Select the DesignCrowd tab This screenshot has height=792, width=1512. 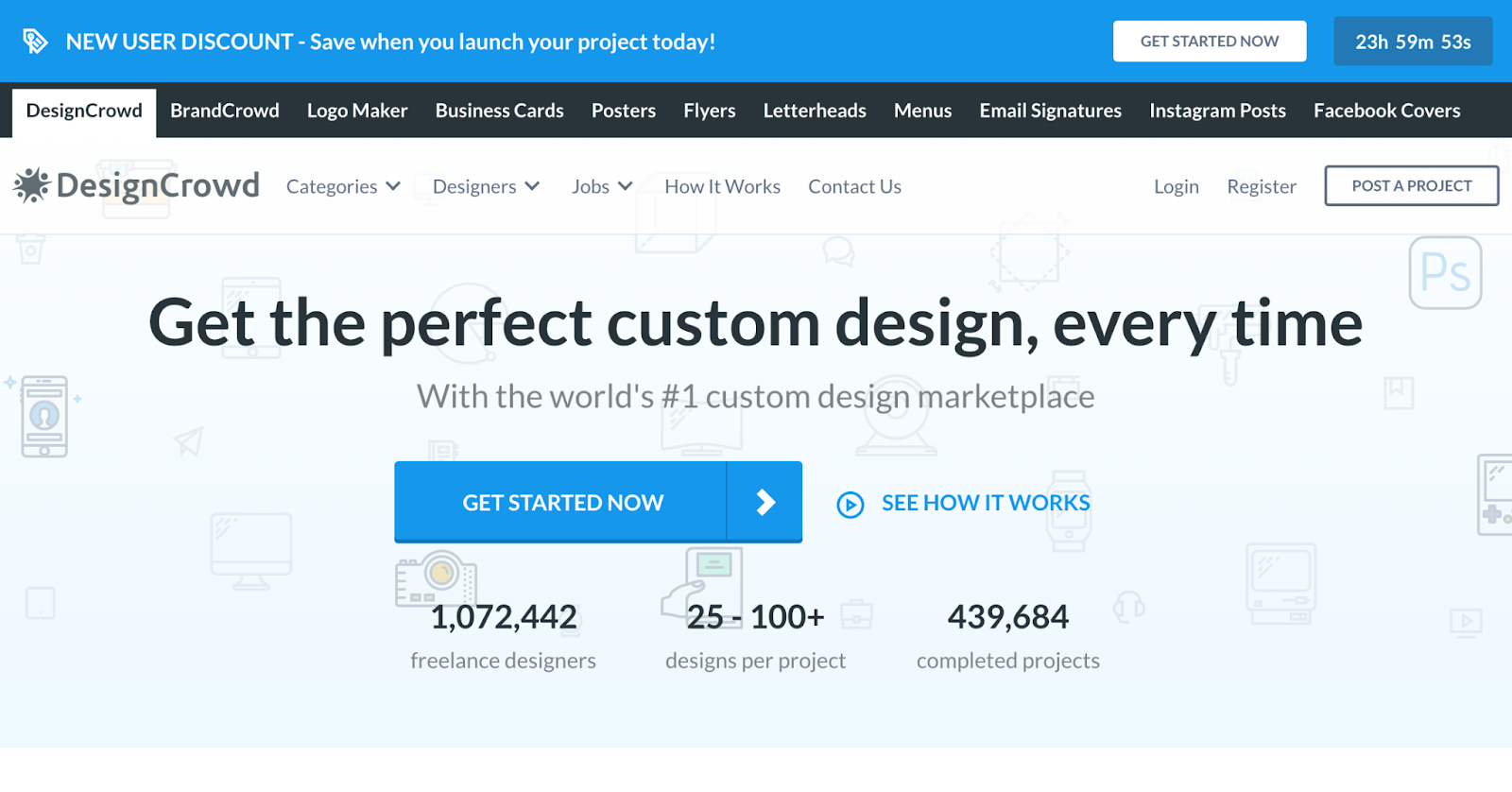(84, 112)
